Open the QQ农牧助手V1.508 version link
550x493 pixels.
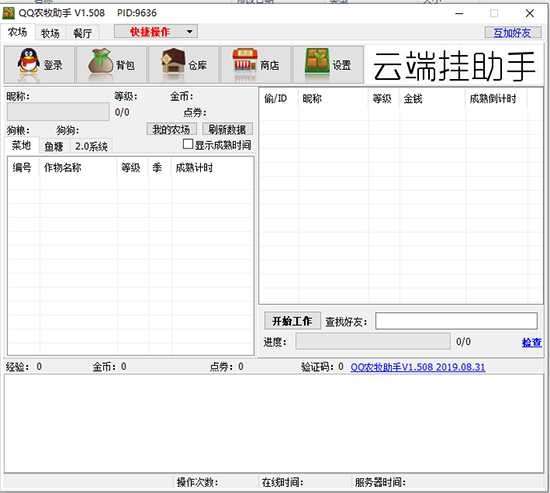418,367
